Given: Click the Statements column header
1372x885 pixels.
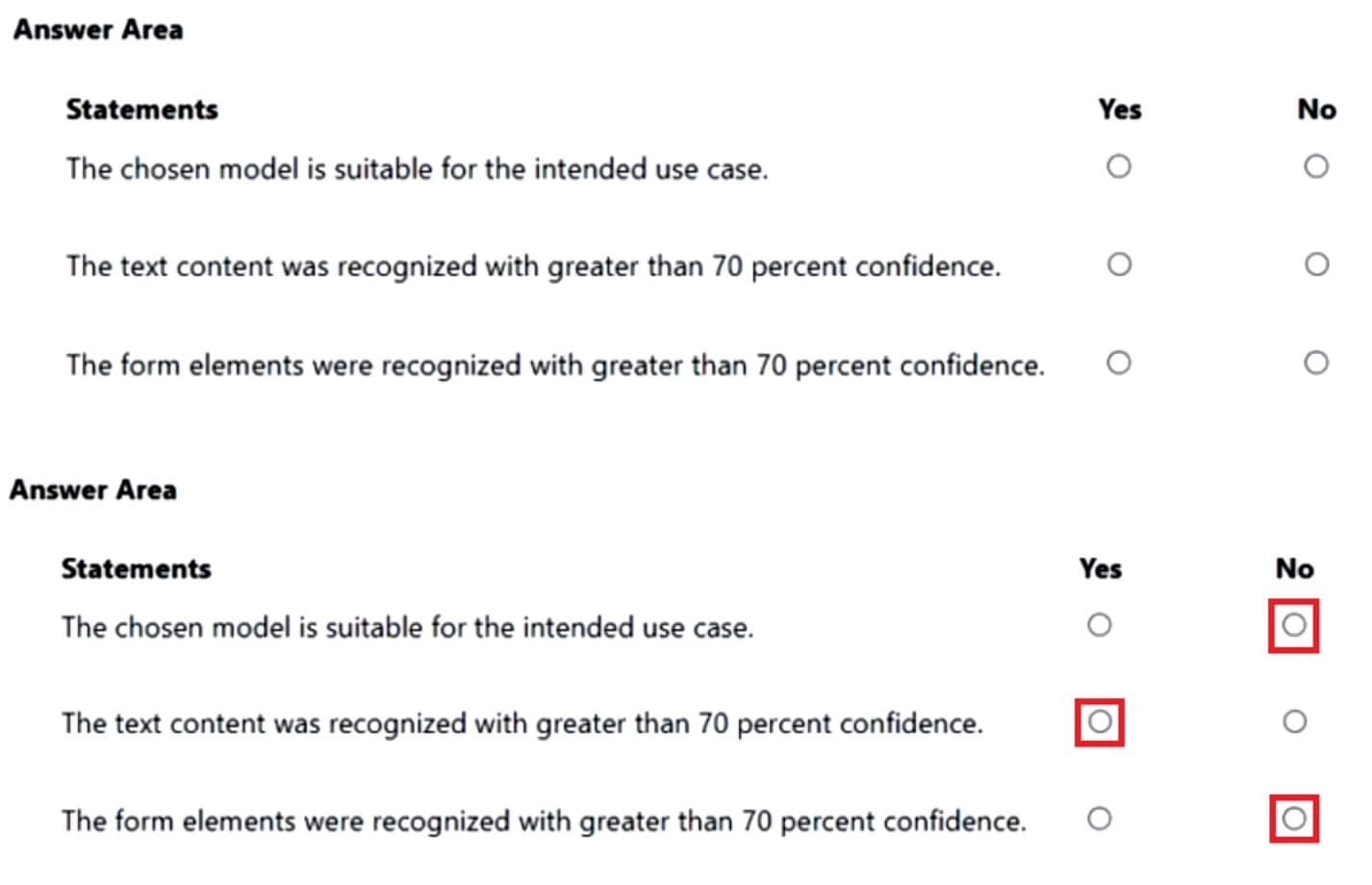Looking at the screenshot, I should 140,109.
